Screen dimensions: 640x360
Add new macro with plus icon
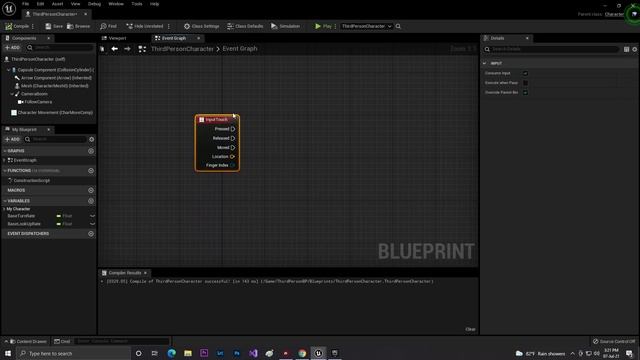[91, 190]
